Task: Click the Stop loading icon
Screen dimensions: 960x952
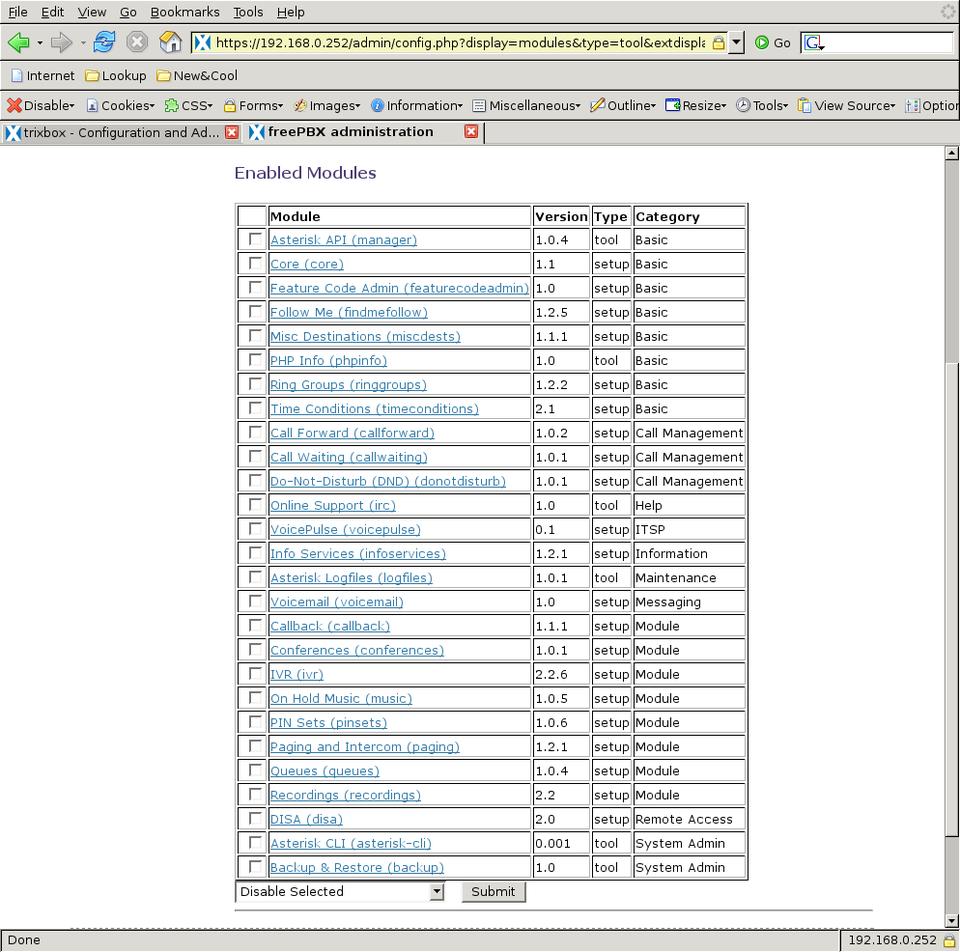Action: pos(137,42)
